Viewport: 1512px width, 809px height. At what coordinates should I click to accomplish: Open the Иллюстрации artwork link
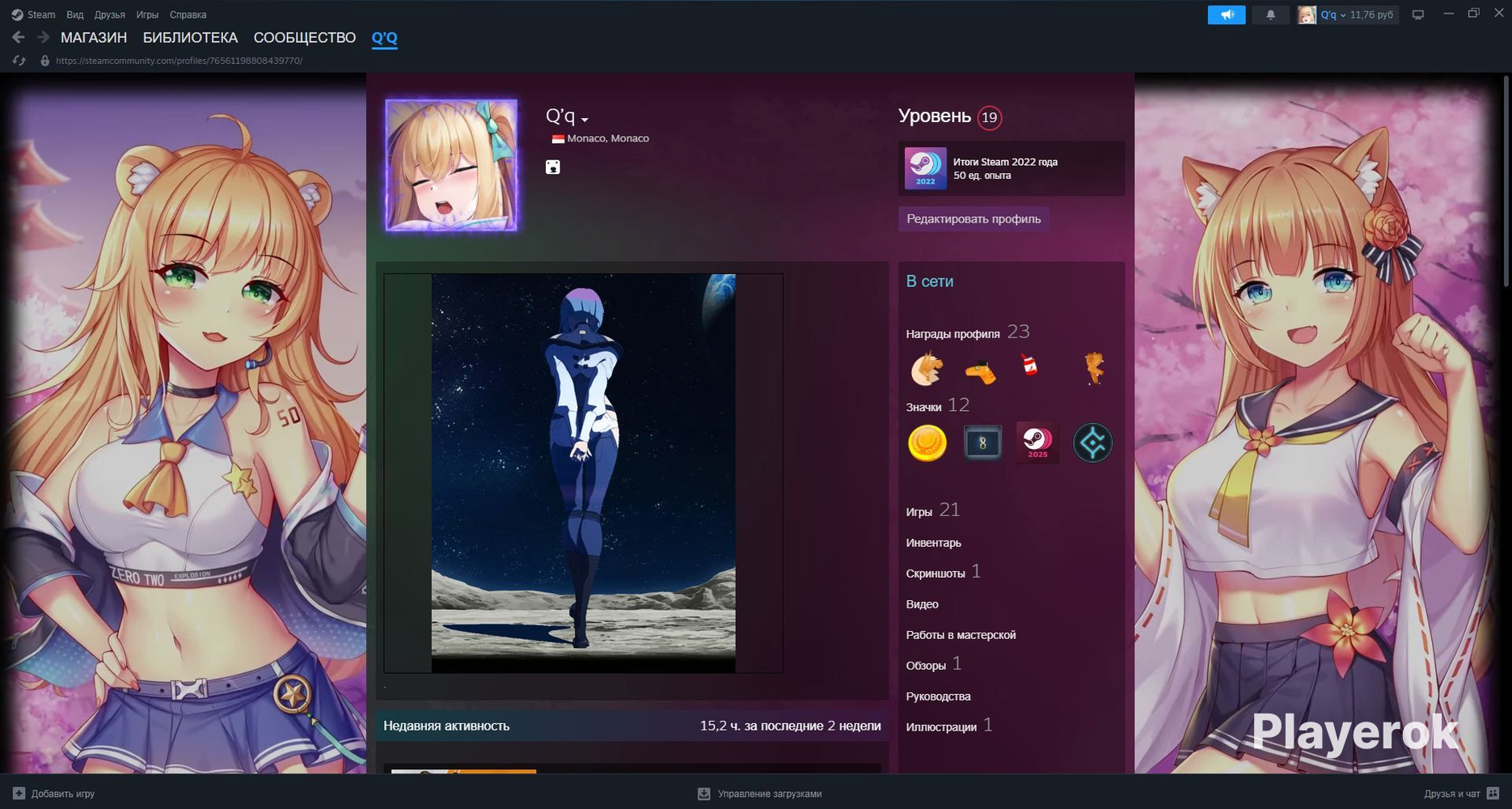[x=949, y=726]
